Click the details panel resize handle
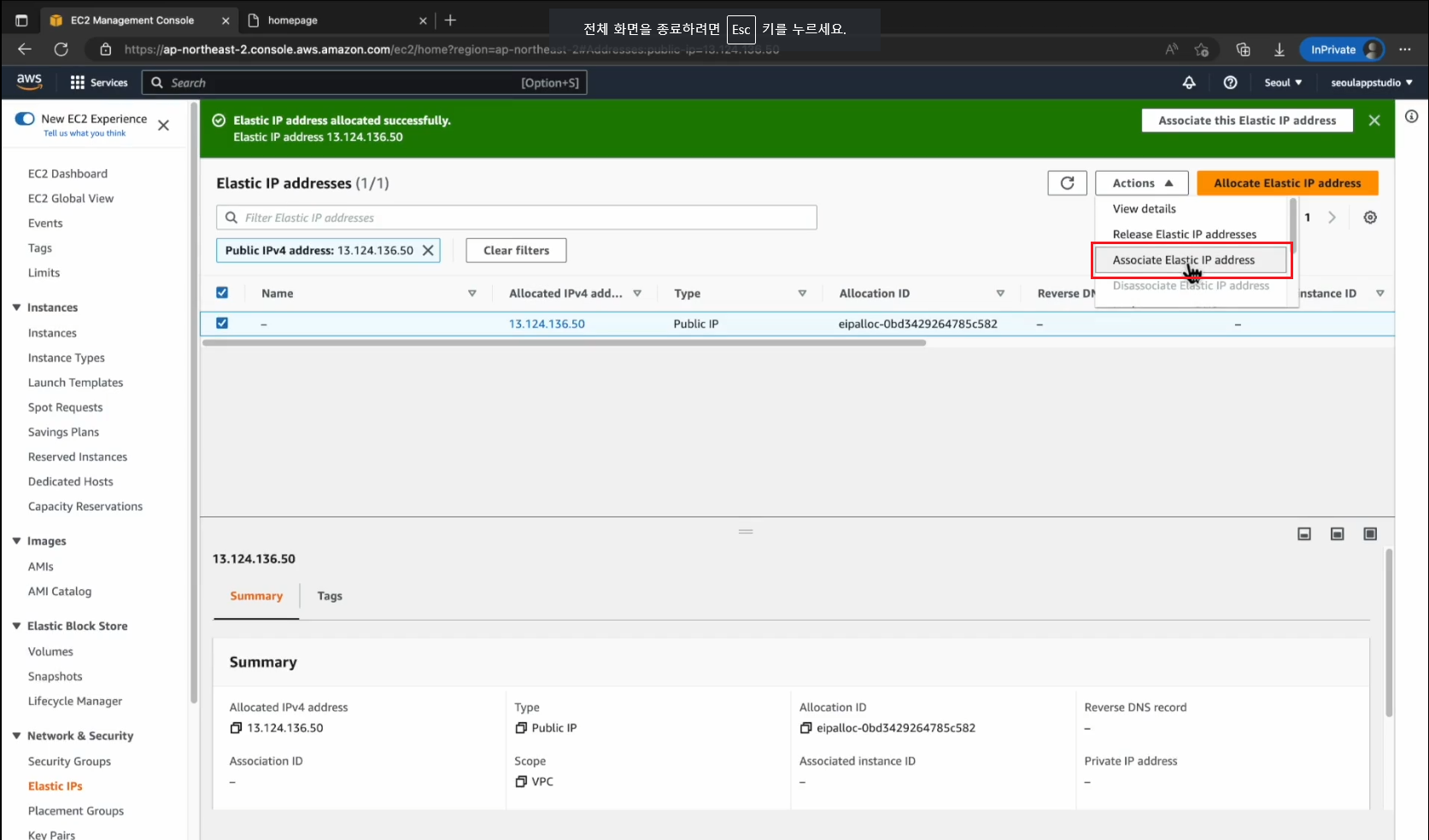1429x840 pixels. coord(746,531)
